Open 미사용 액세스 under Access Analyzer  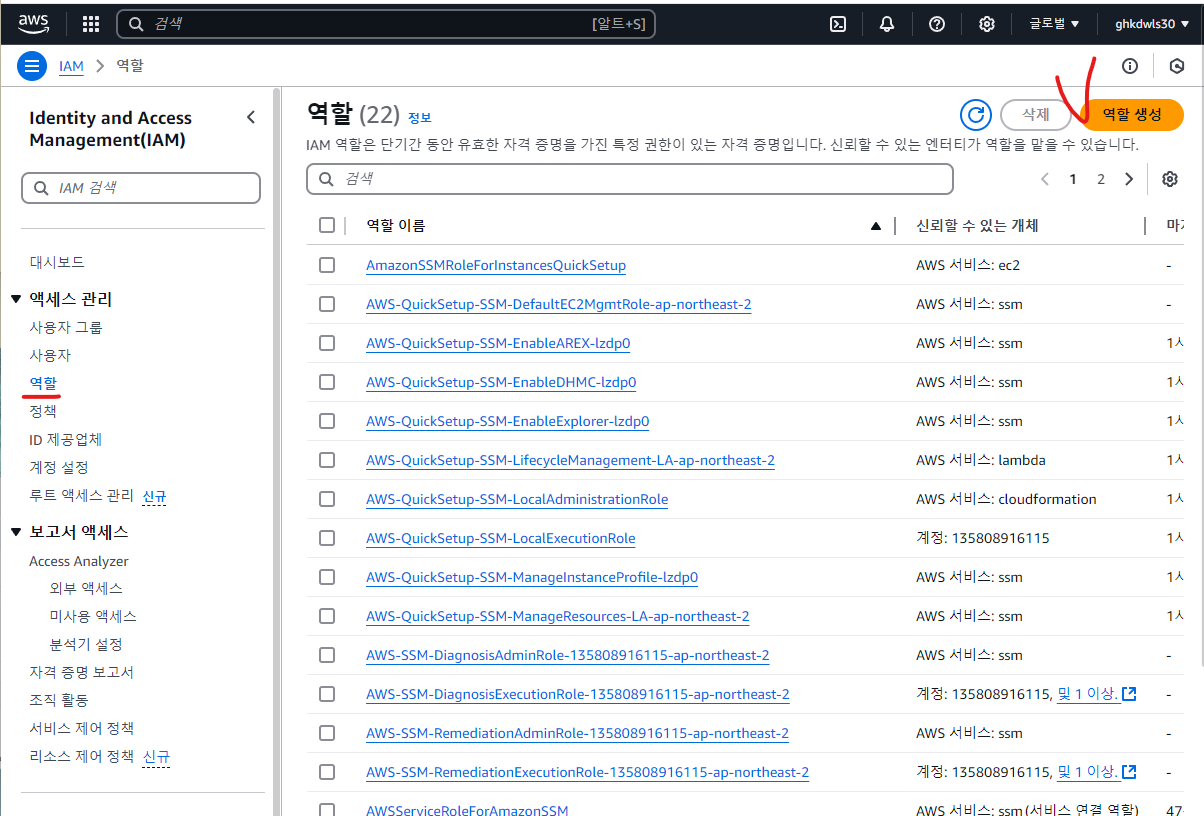pyautogui.click(x=93, y=616)
